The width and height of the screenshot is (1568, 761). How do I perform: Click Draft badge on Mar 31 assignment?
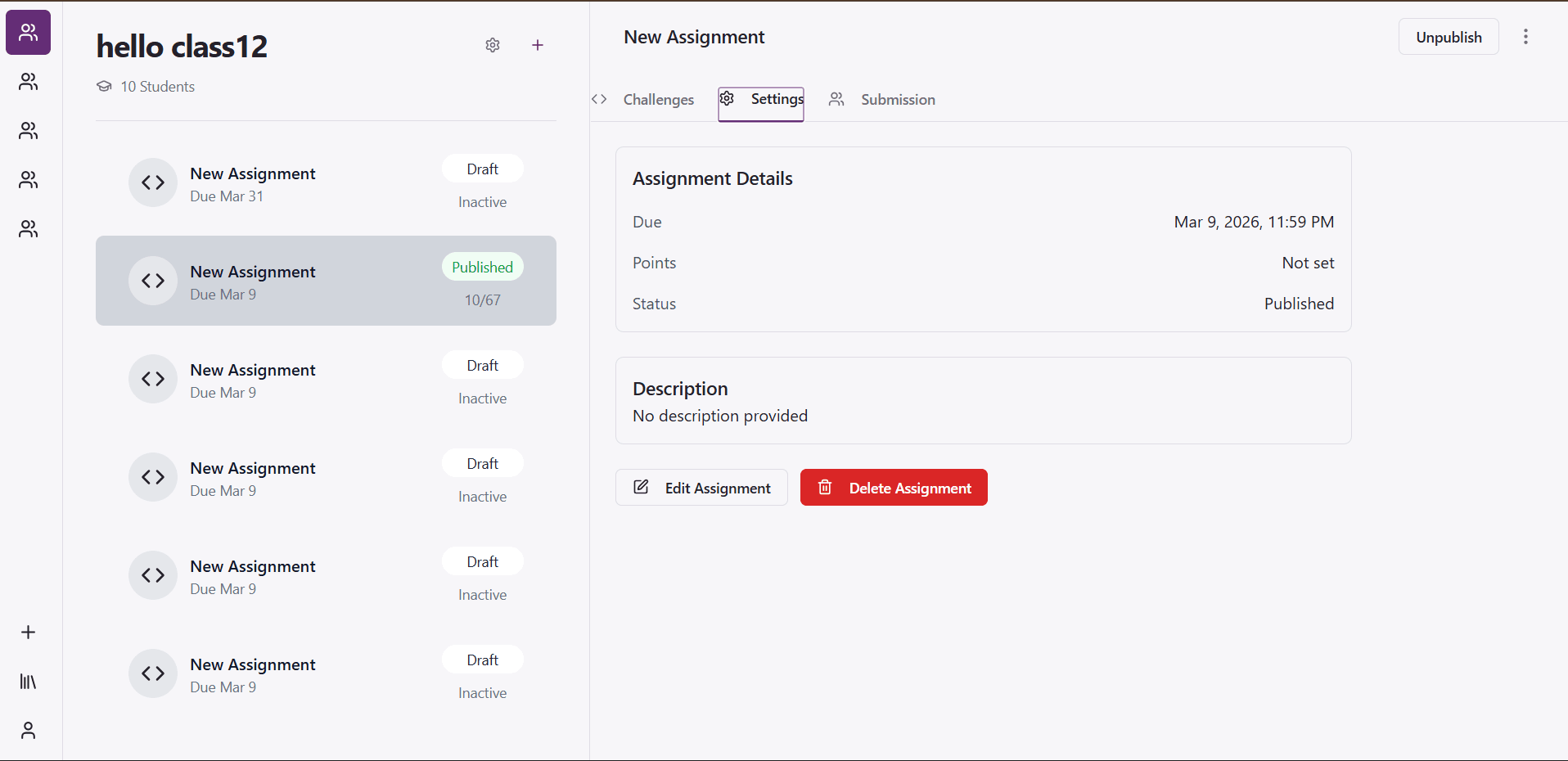click(482, 169)
